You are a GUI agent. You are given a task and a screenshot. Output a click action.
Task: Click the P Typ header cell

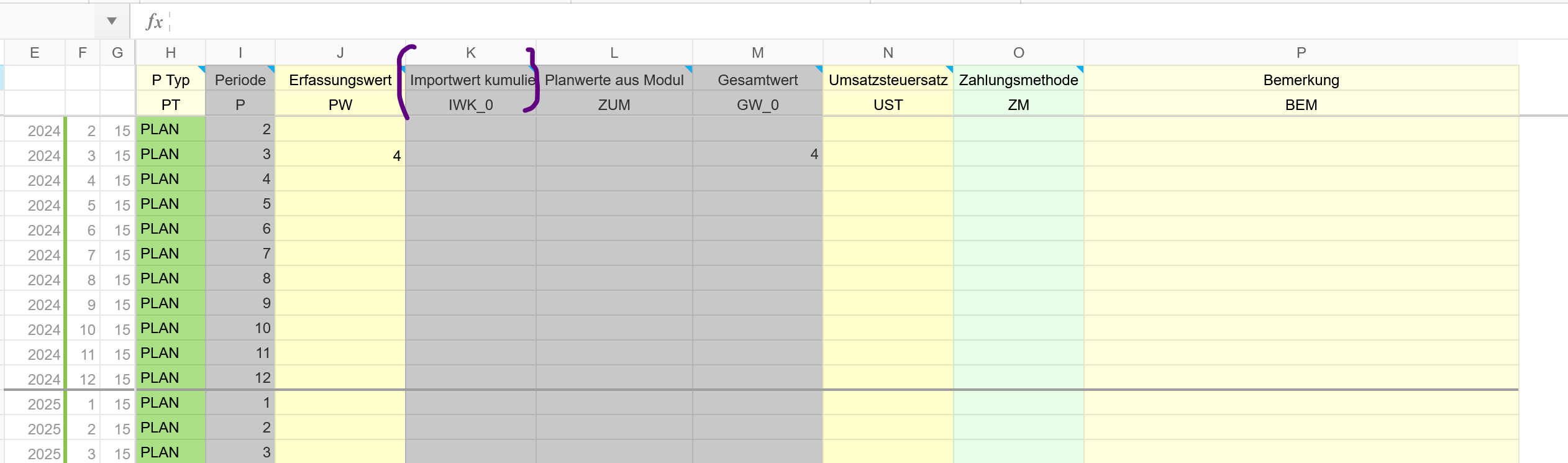170,80
